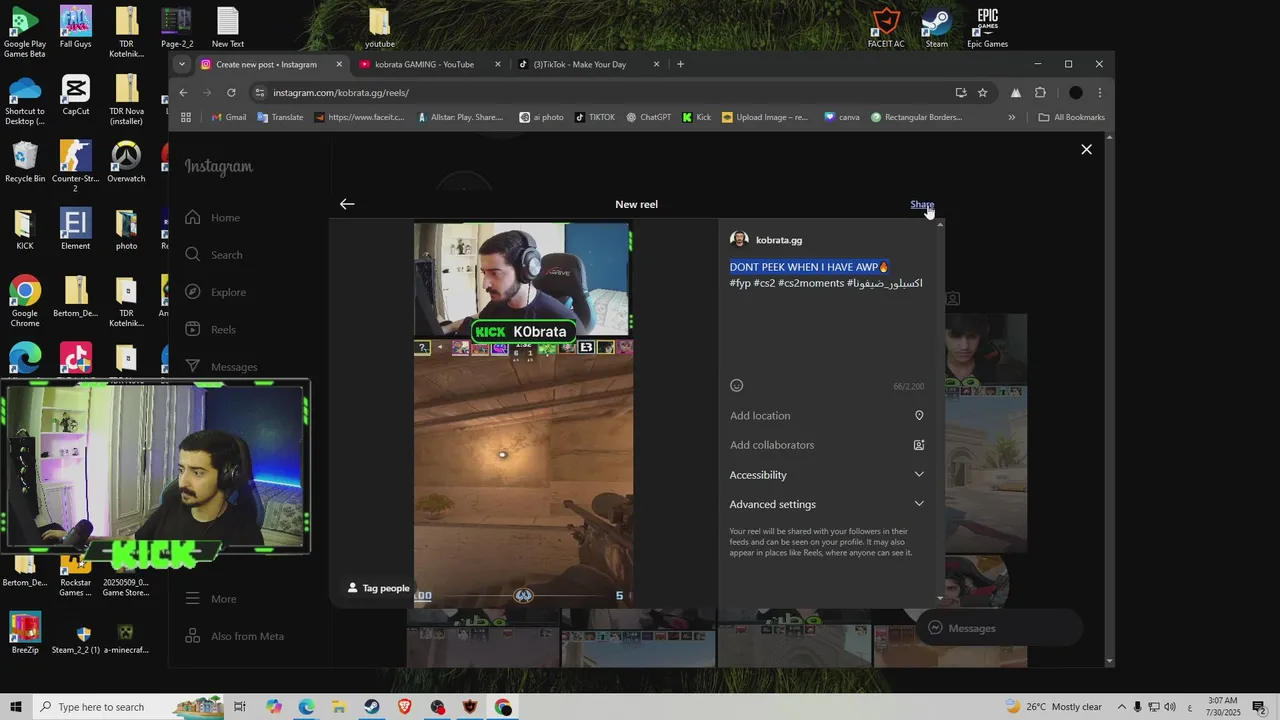Click the Windows Start button
This screenshot has width=1280, height=720.
pos(16,707)
